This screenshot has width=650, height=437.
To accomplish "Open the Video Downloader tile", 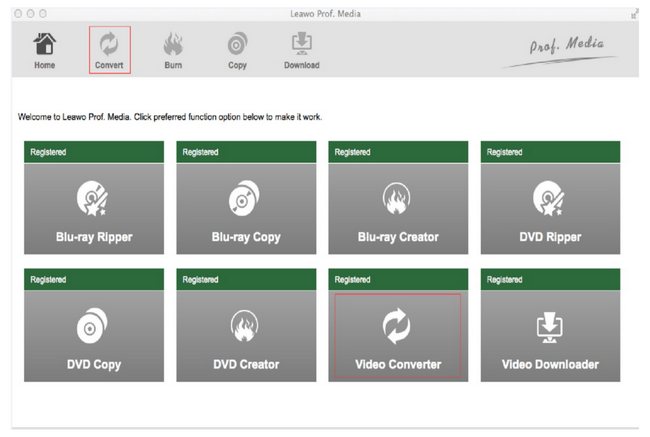I will pyautogui.click(x=550, y=335).
